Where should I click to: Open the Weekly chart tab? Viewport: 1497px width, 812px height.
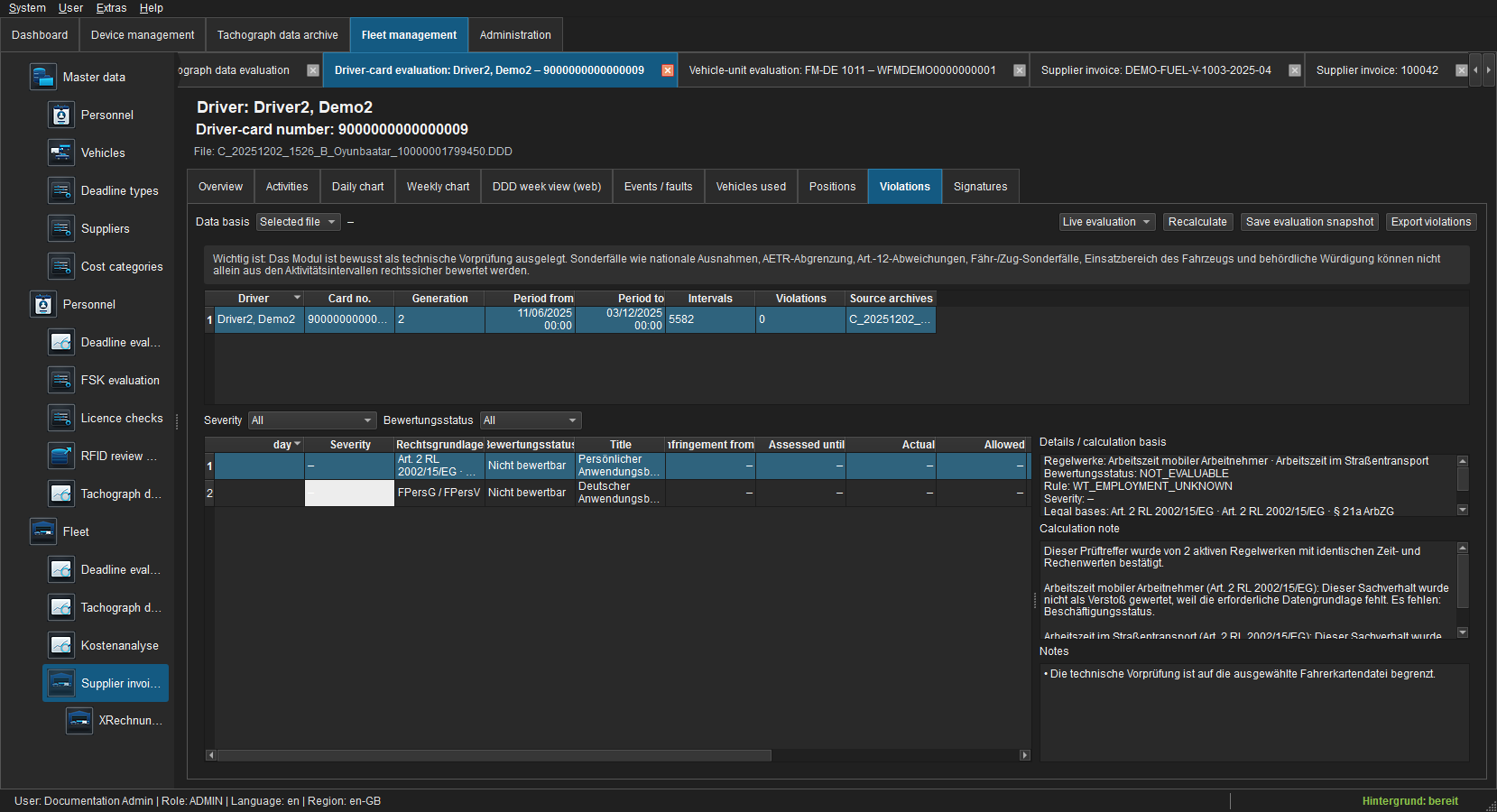tap(438, 187)
